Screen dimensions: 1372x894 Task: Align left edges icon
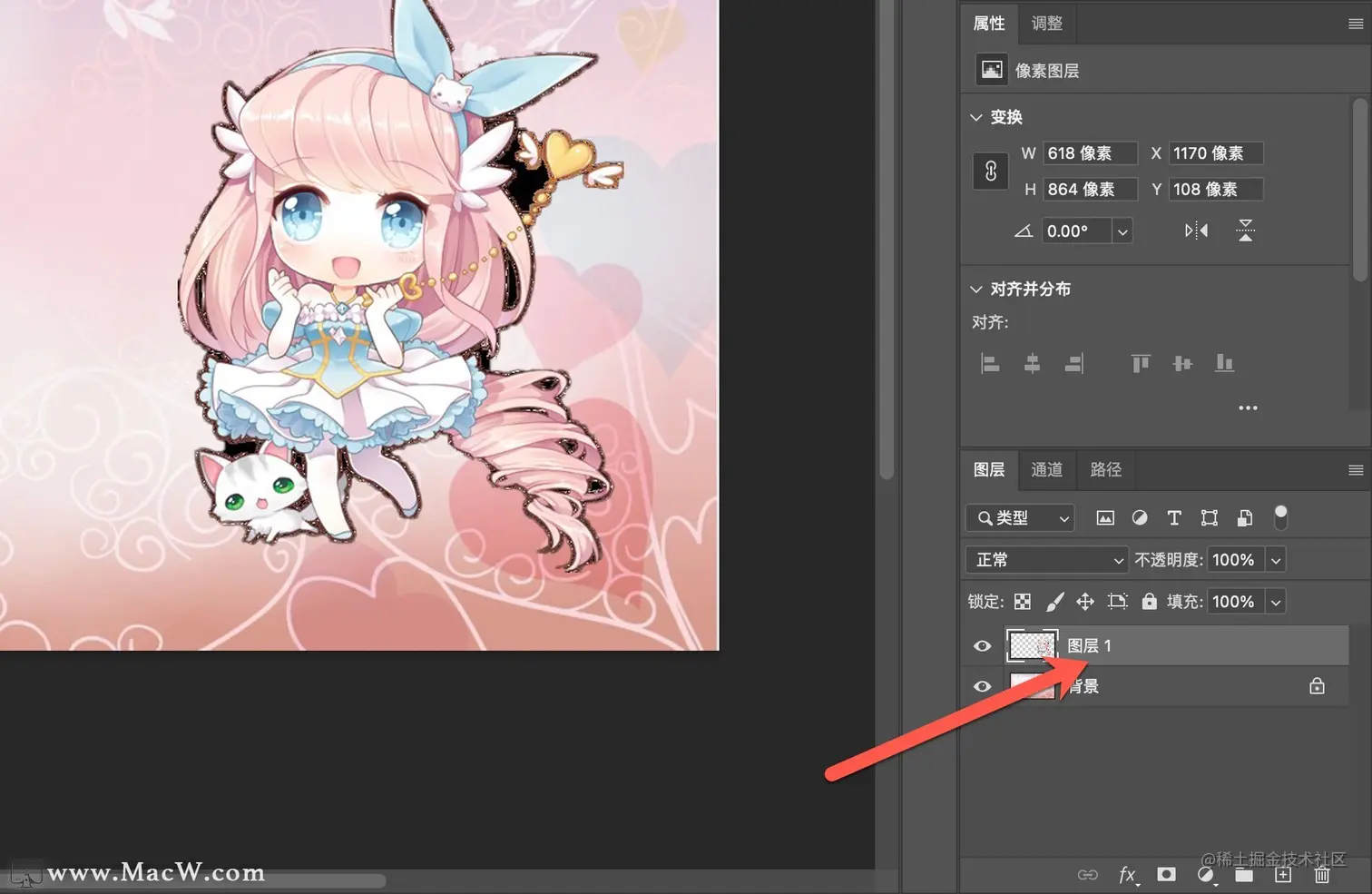click(x=991, y=364)
